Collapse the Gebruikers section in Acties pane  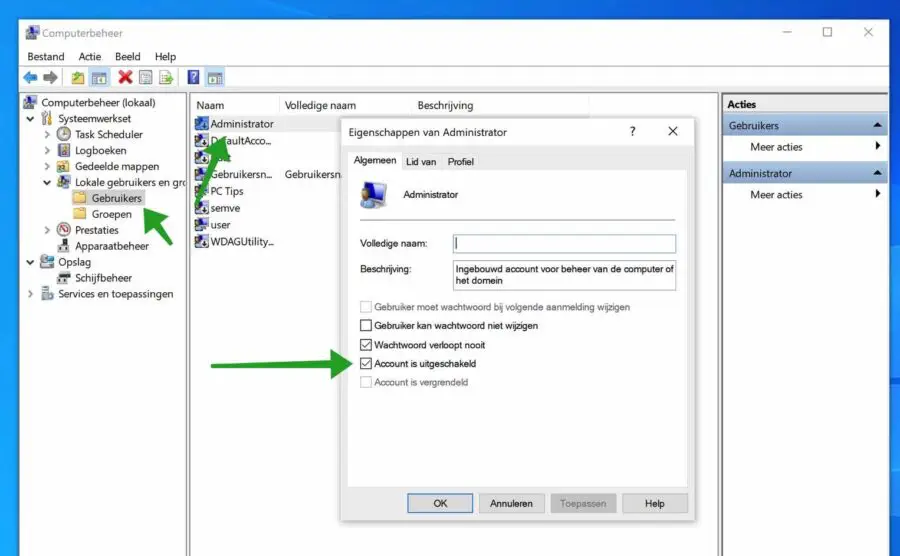click(x=877, y=125)
